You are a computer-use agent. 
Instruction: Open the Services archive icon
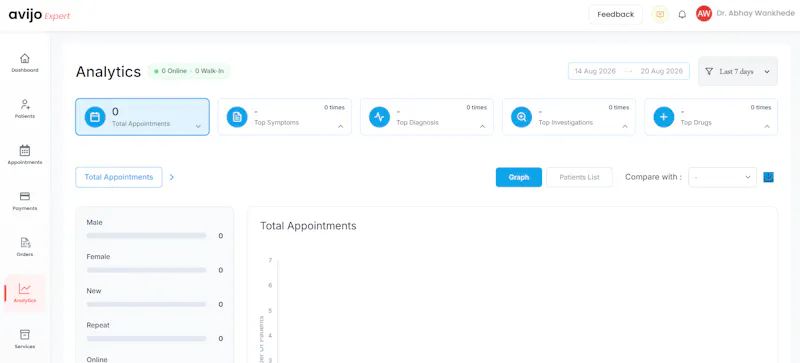[x=24, y=335]
